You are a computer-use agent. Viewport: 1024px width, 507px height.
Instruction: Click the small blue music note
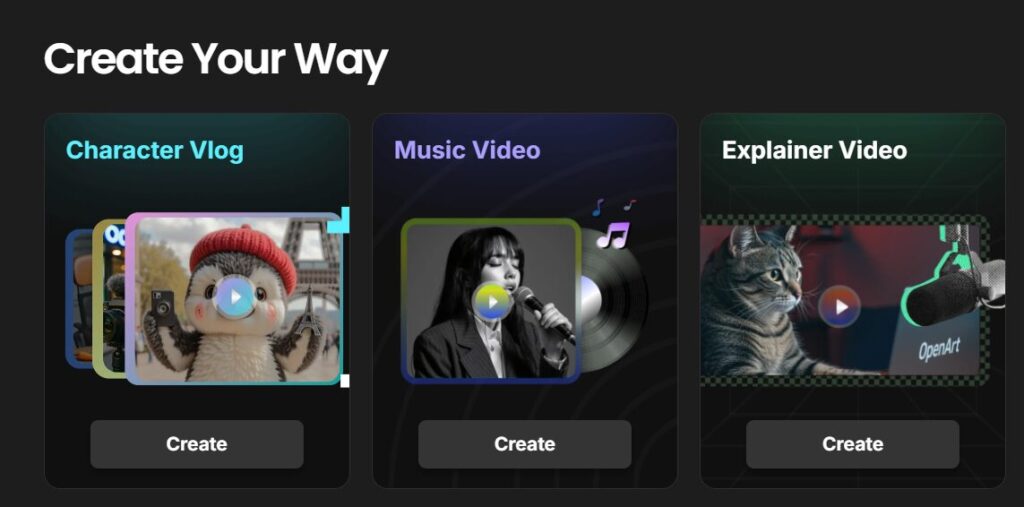tap(598, 208)
